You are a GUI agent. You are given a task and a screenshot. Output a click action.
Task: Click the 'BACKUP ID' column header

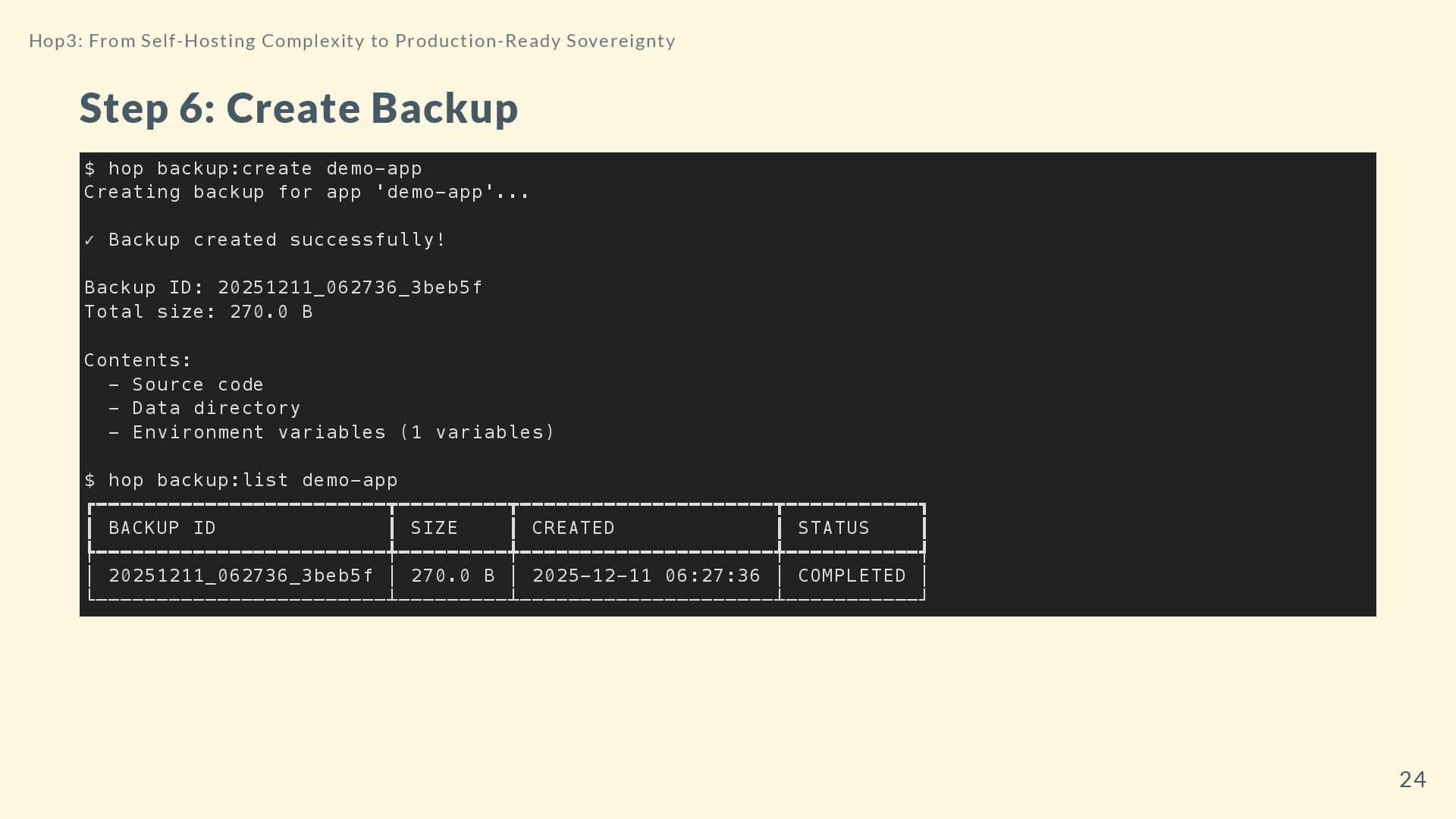(162, 529)
